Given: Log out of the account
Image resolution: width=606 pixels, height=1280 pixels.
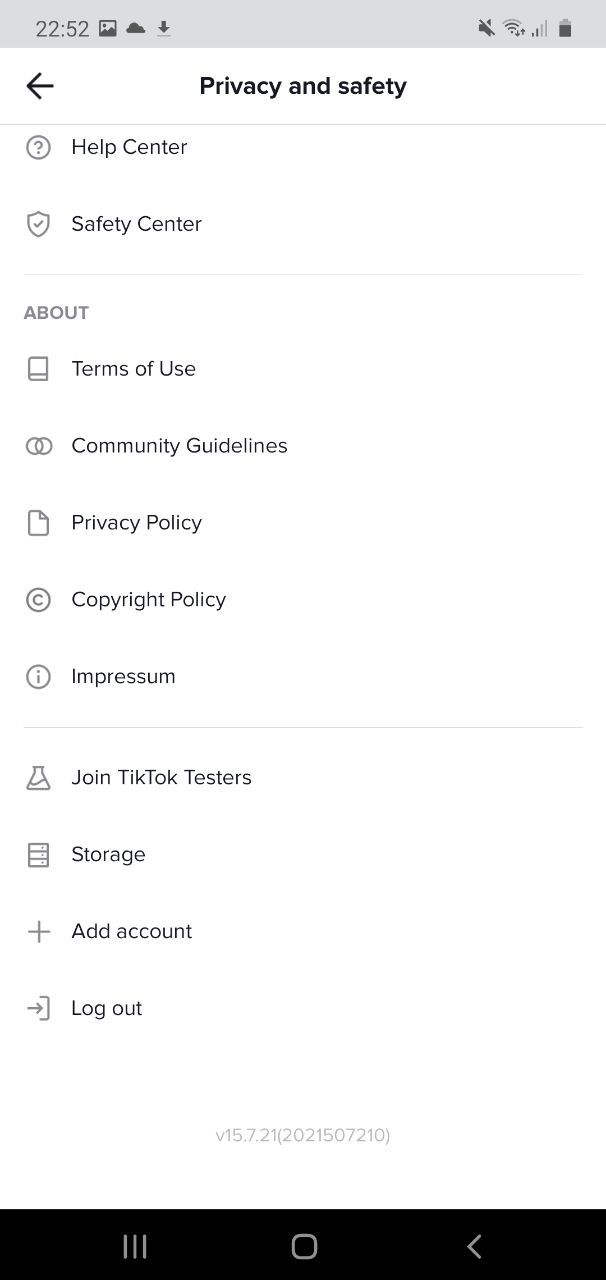Looking at the screenshot, I should (106, 1008).
